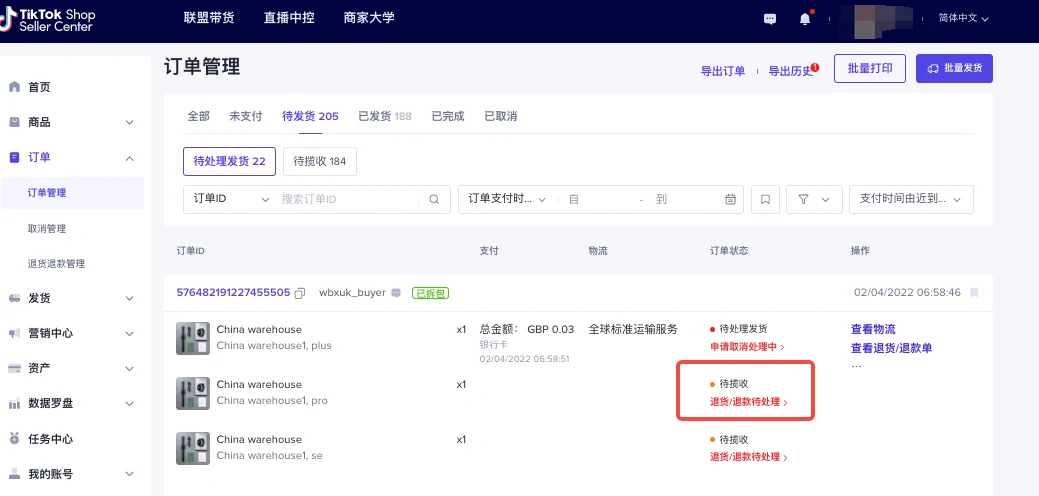
Task: Open the 订单ID search type dropdown
Action: 230,199
